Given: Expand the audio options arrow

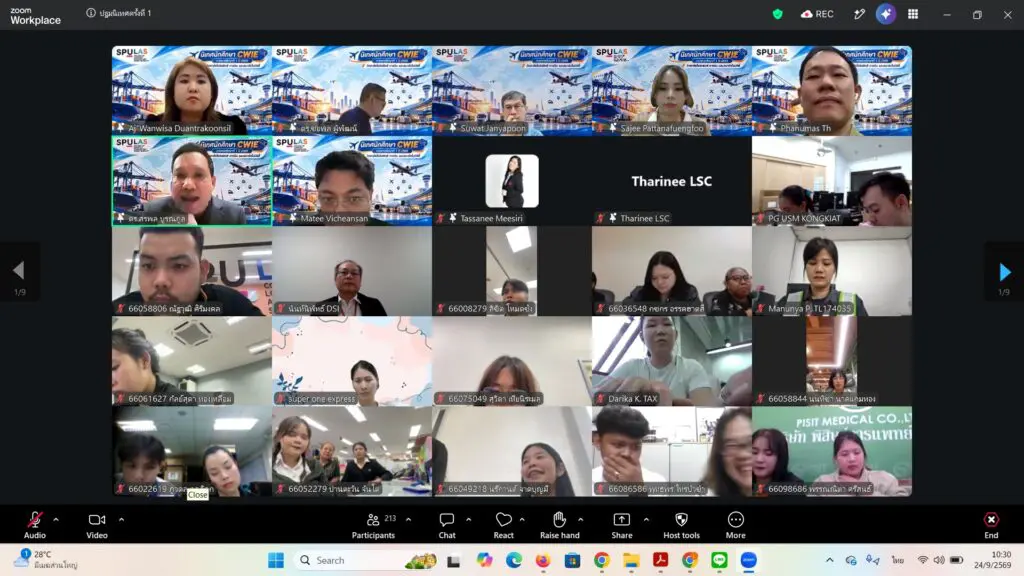Looking at the screenshot, I should point(56,520).
